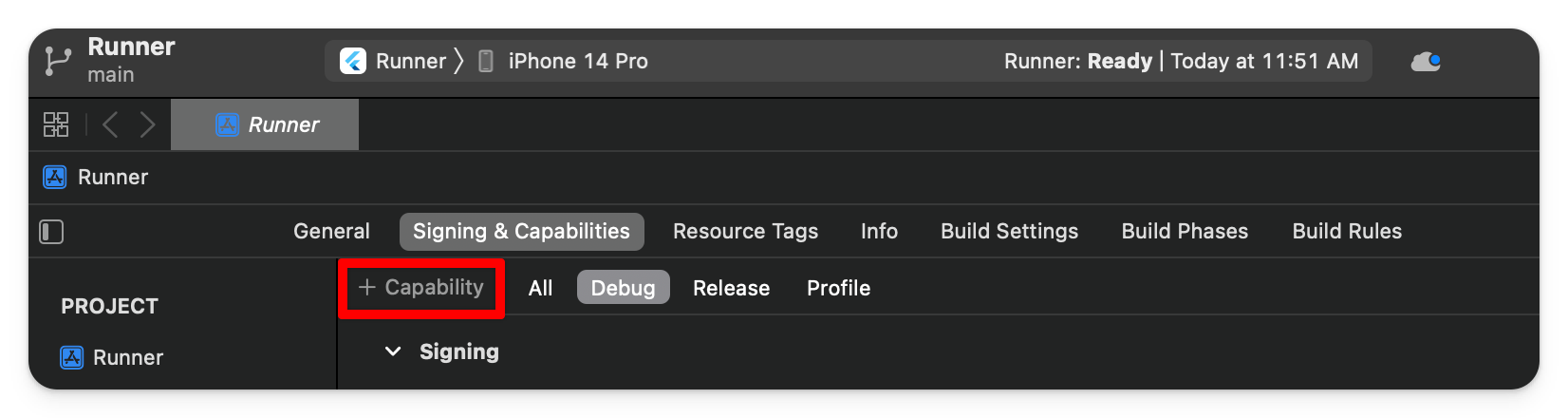
Task: Open the related items grid icon
Action: [x=56, y=124]
